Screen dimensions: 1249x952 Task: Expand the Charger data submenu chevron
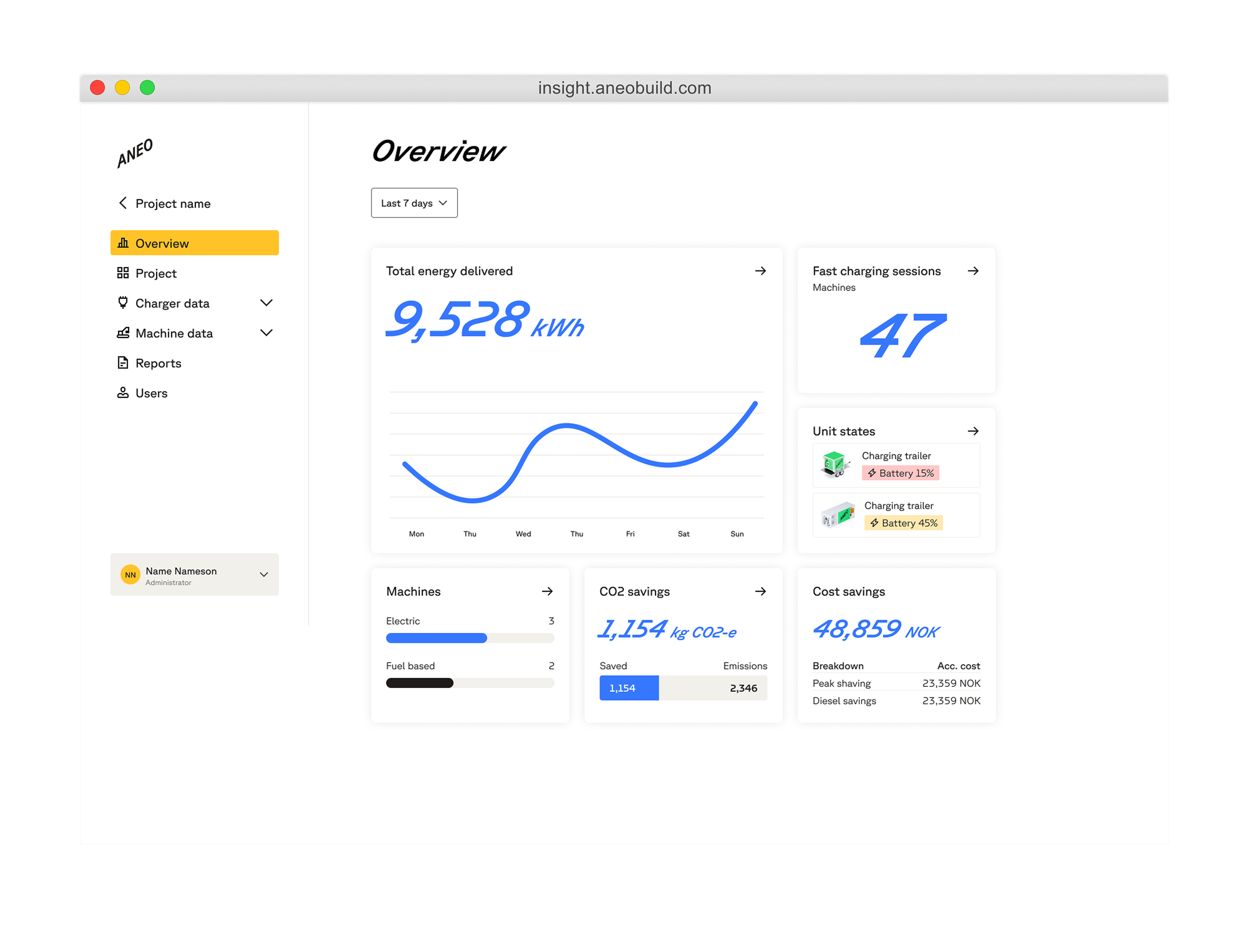[266, 302]
